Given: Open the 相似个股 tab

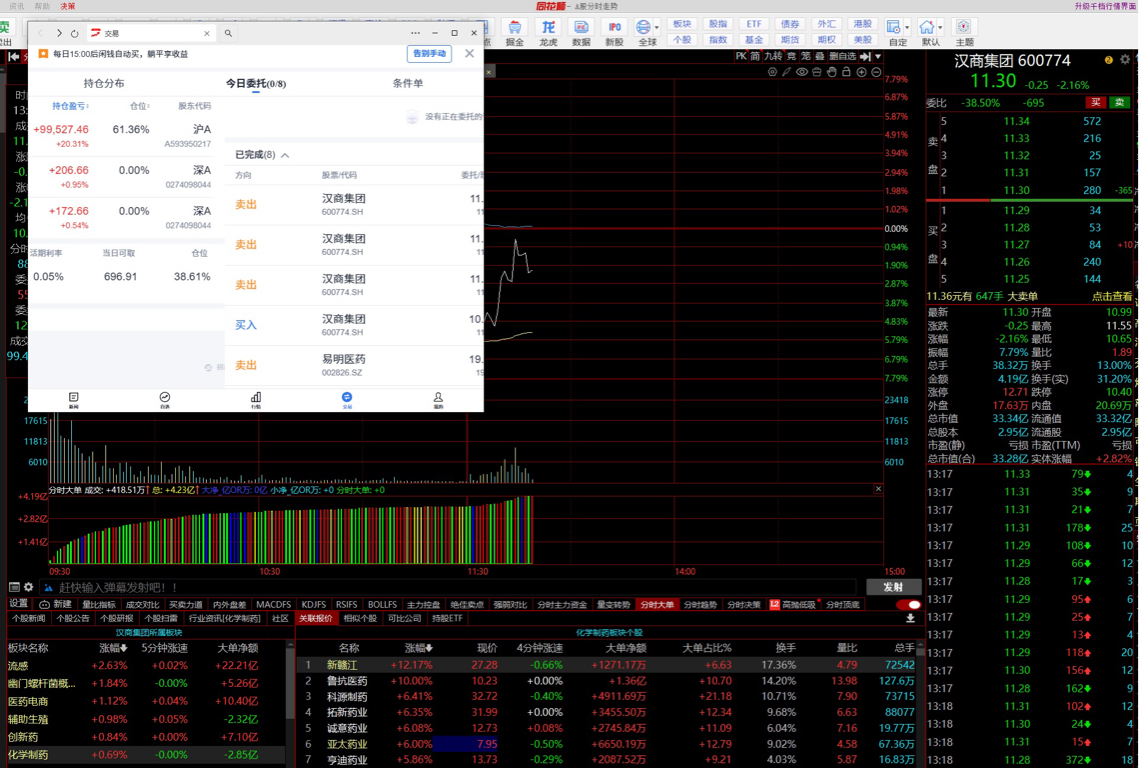Looking at the screenshot, I should pos(360,618).
